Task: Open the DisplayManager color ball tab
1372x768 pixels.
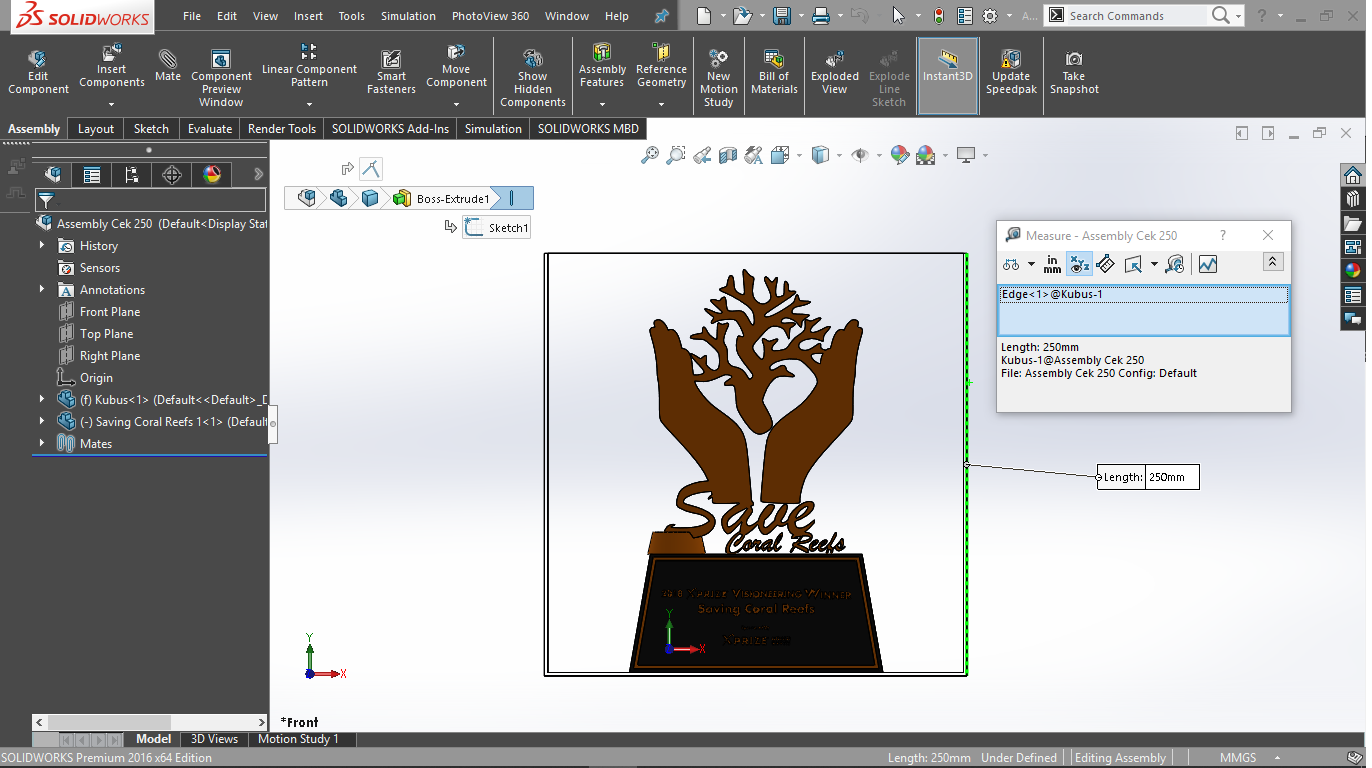Action: [212, 175]
